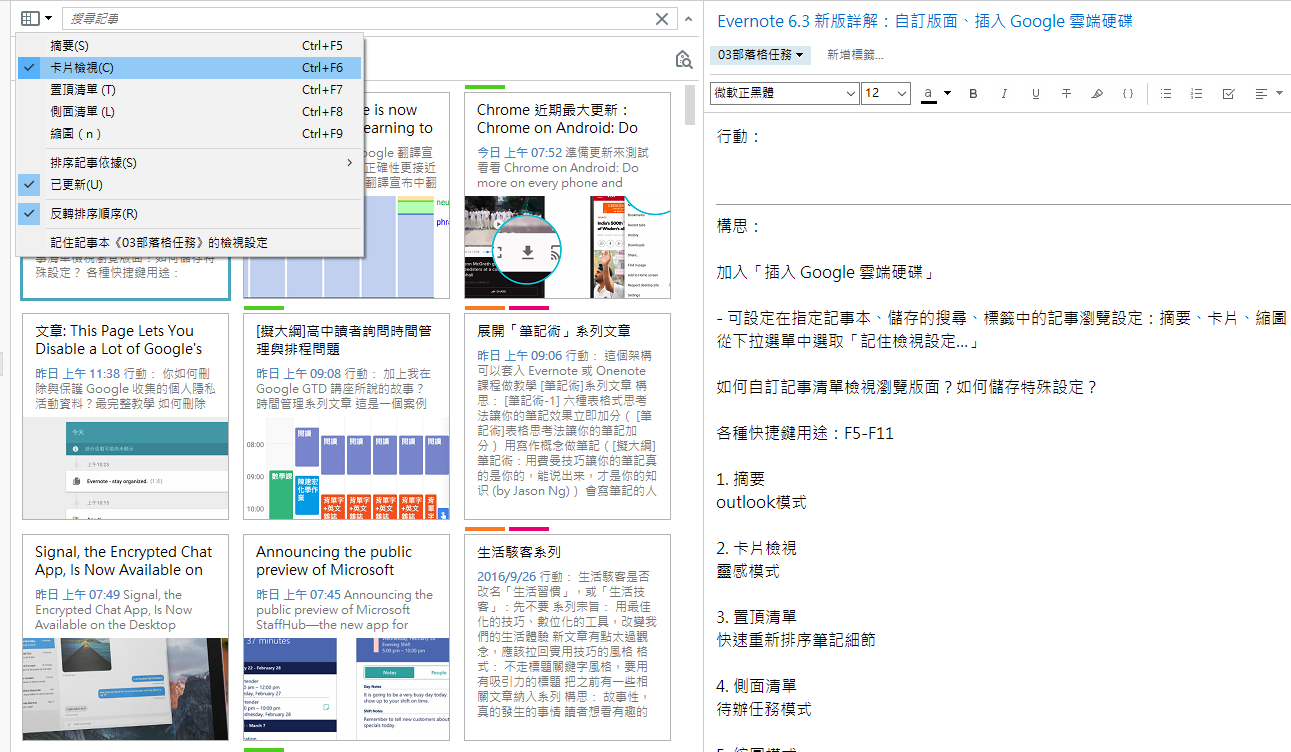1291x752 pixels.
Task: Insert a checkbox to-do item
Action: (1229, 93)
